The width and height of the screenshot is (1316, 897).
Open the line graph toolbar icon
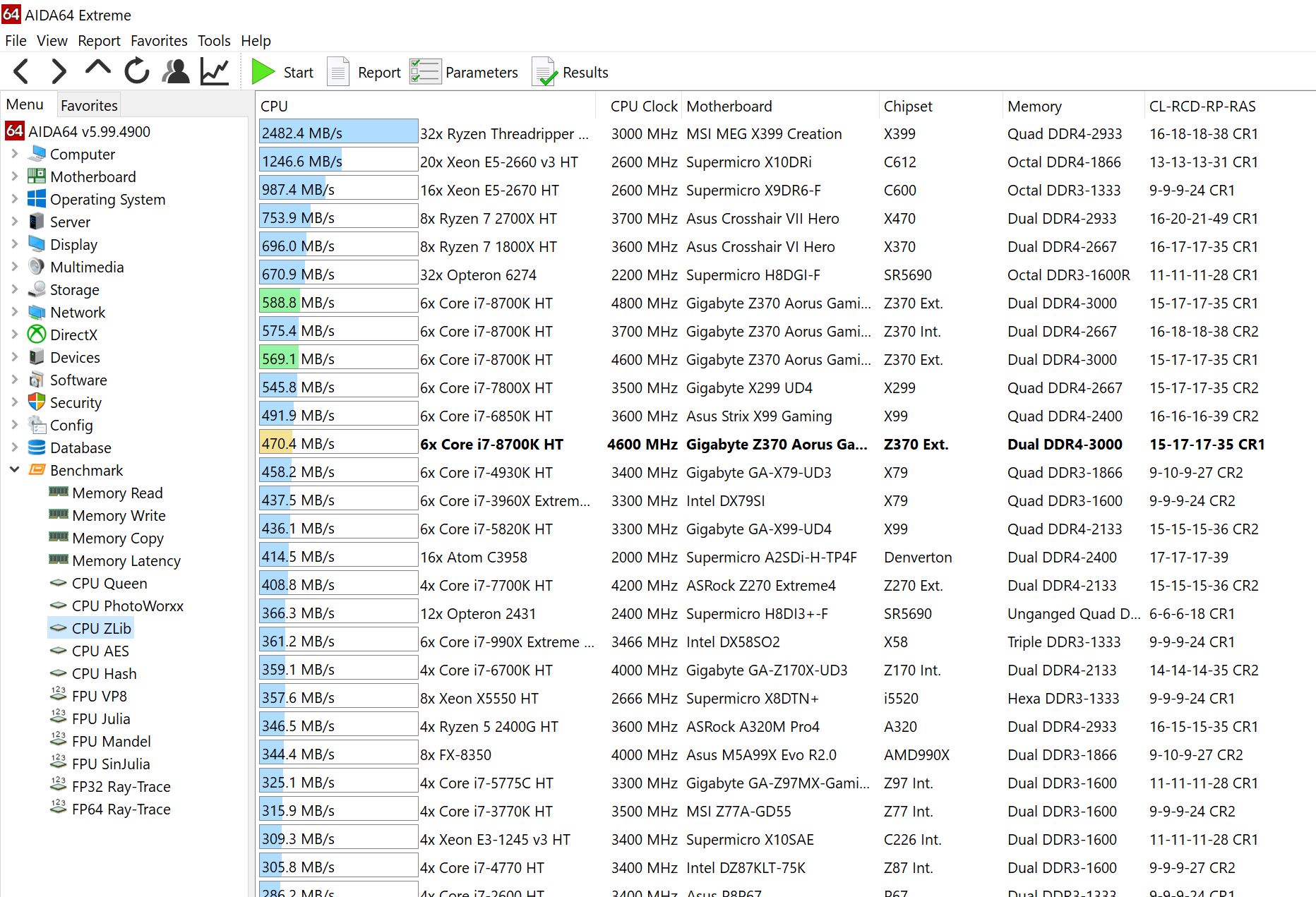215,72
